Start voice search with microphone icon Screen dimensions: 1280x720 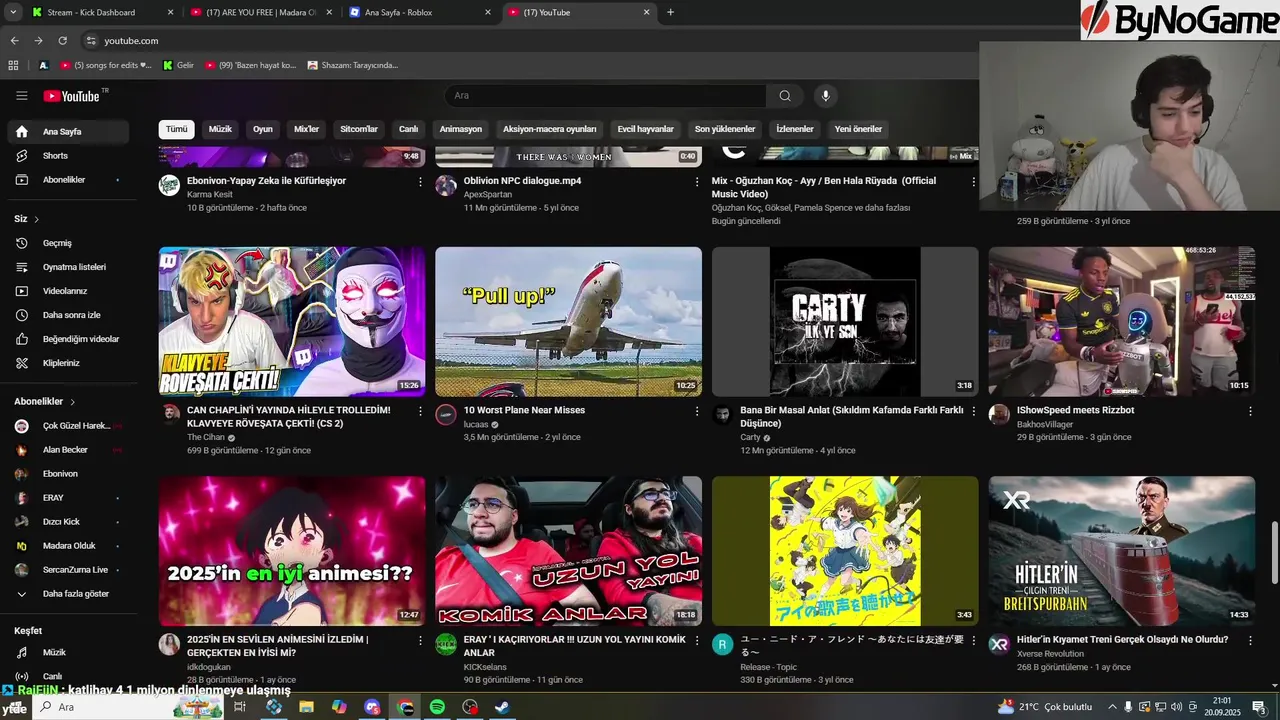825,96
